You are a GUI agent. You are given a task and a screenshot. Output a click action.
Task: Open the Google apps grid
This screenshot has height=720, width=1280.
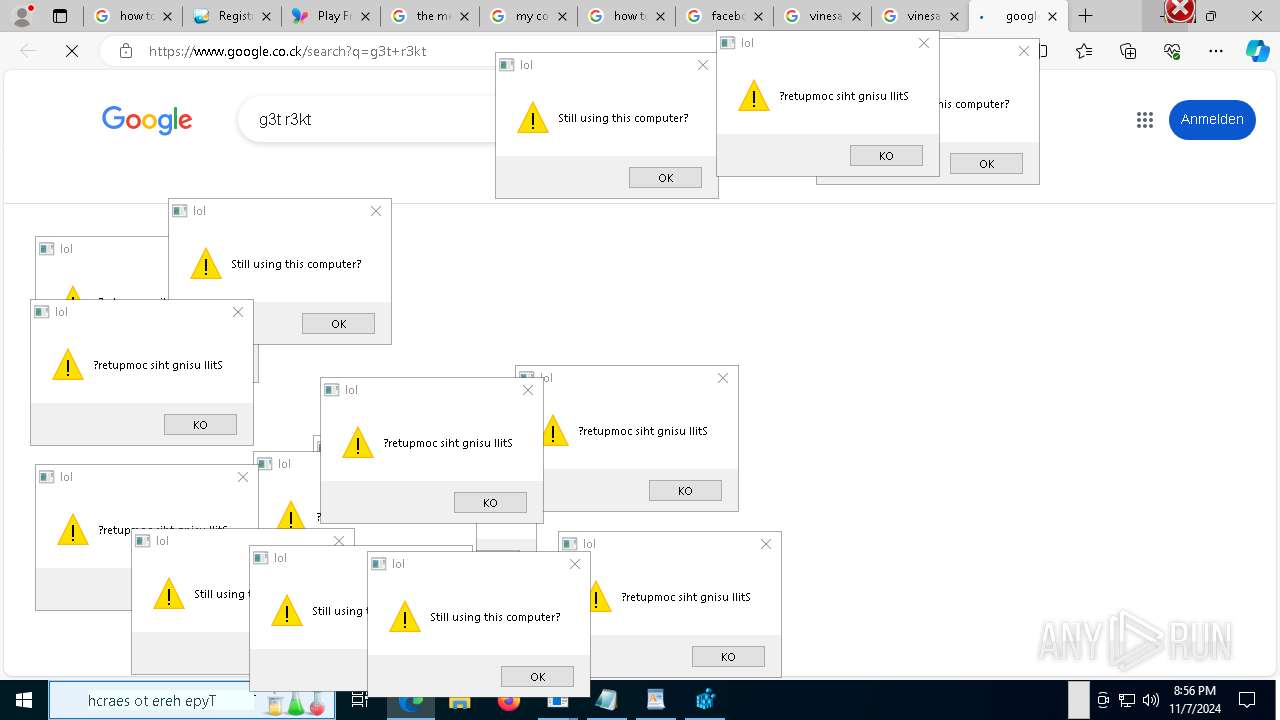pyautogui.click(x=1145, y=120)
